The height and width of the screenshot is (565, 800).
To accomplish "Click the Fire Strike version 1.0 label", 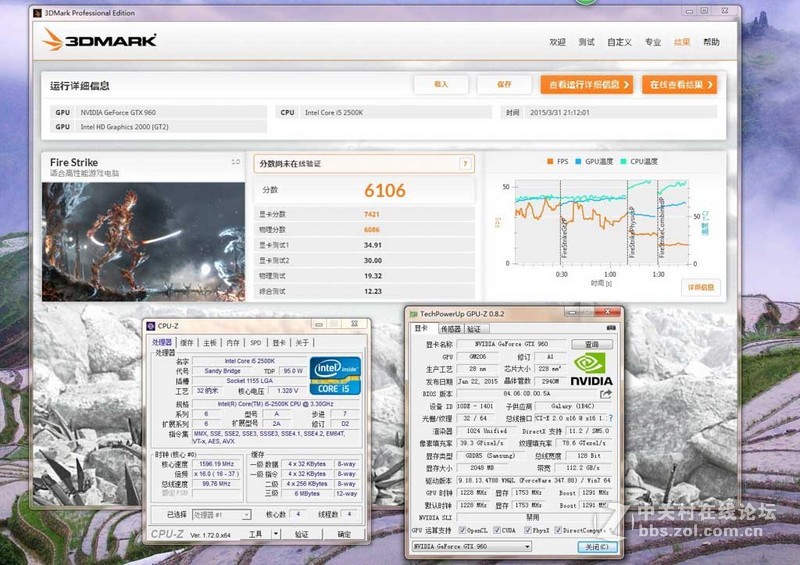I will click(235, 162).
